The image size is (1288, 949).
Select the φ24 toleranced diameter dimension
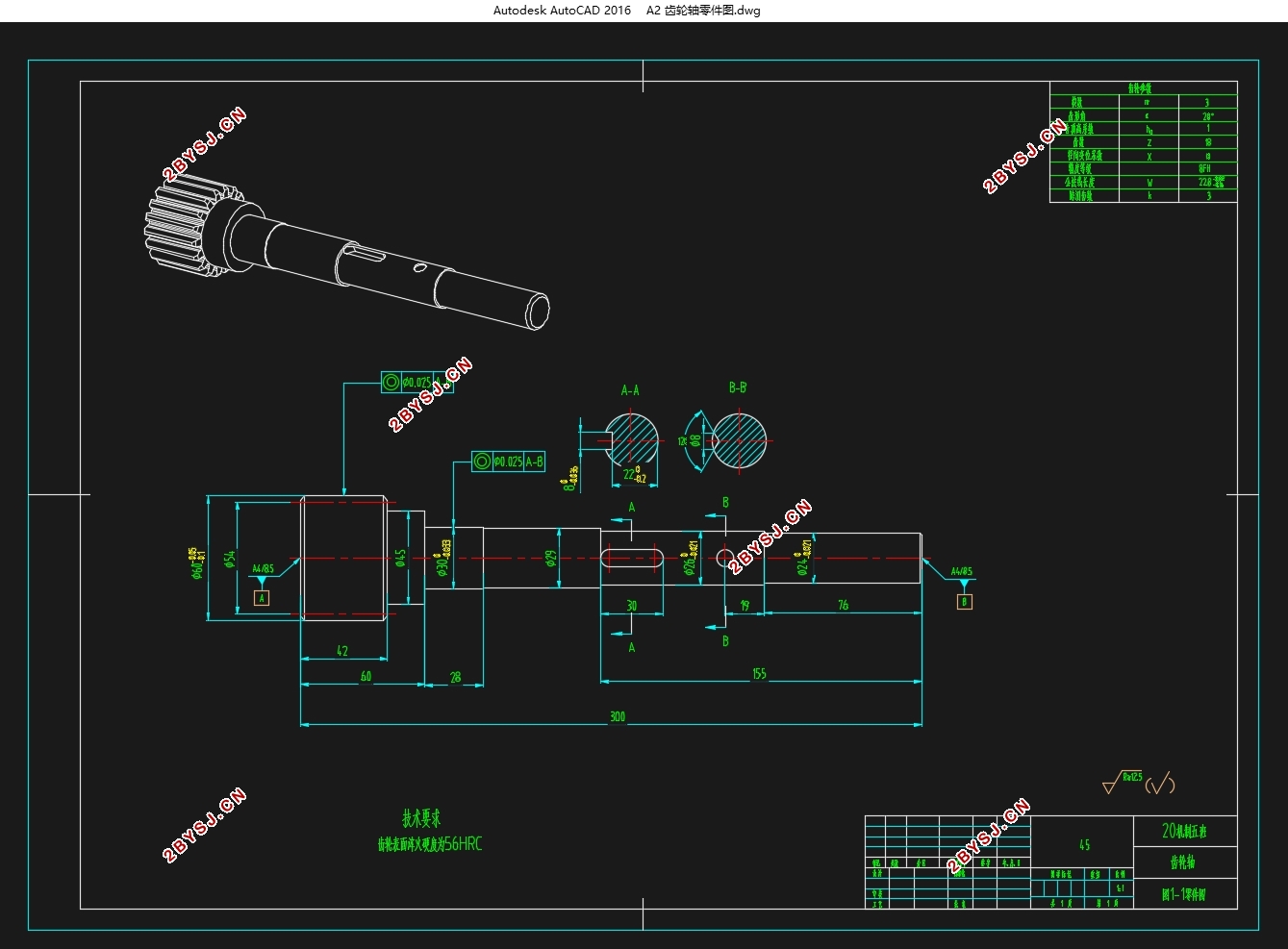[803, 558]
